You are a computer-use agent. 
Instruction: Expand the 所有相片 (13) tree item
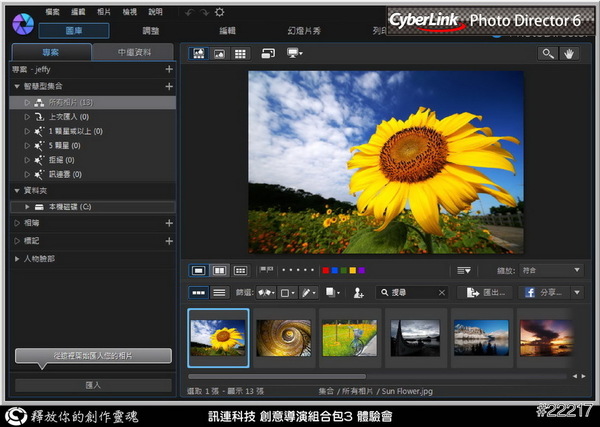coord(28,102)
